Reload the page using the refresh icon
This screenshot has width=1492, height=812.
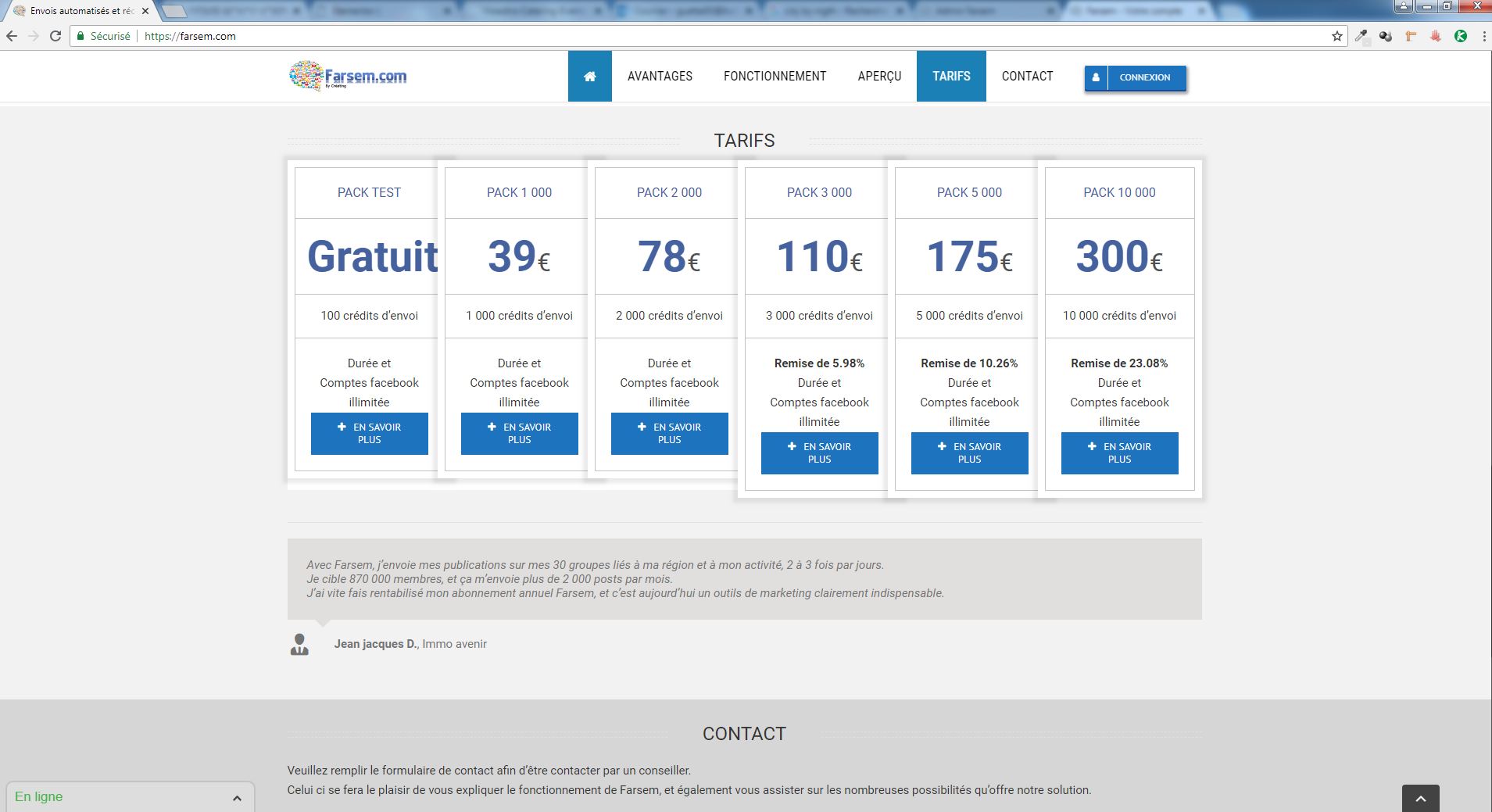coord(55,36)
